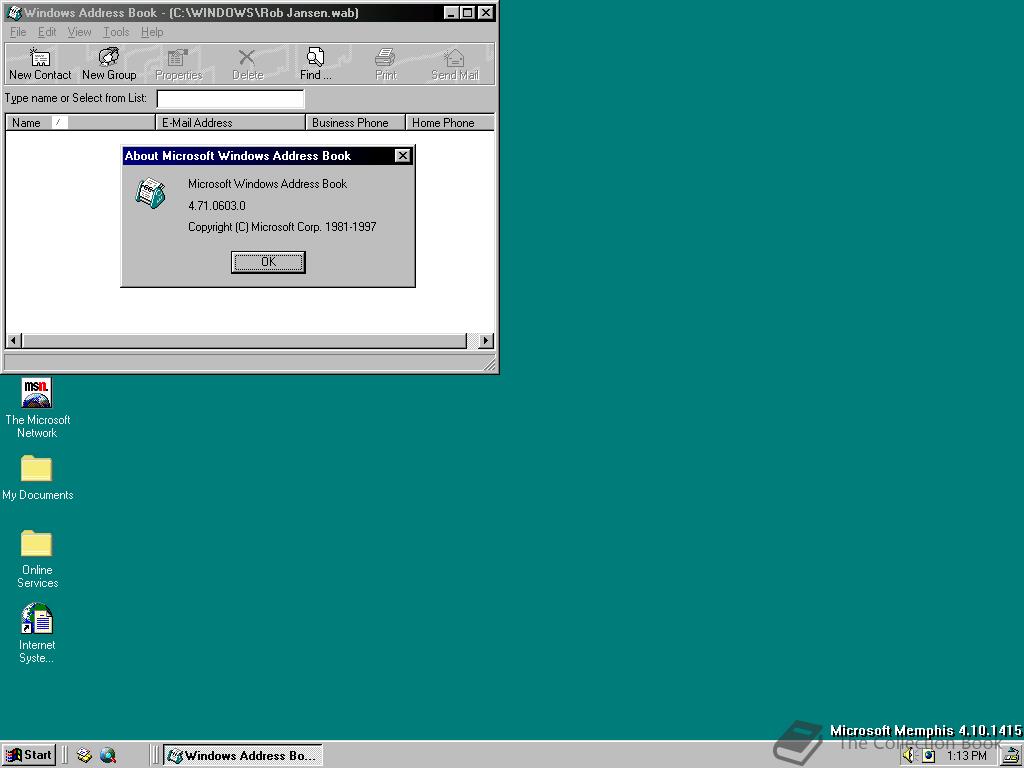Click the 1:13 PM taskbar clock
The height and width of the screenshot is (768, 1024).
point(967,756)
